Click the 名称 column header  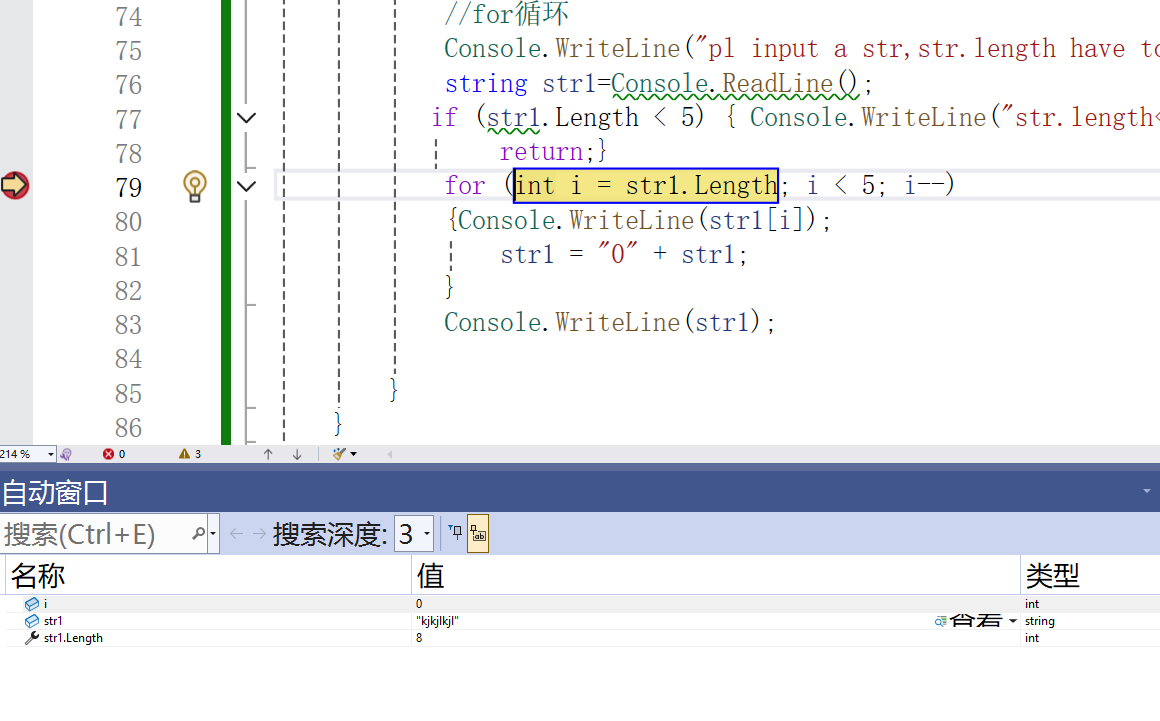[208, 575]
